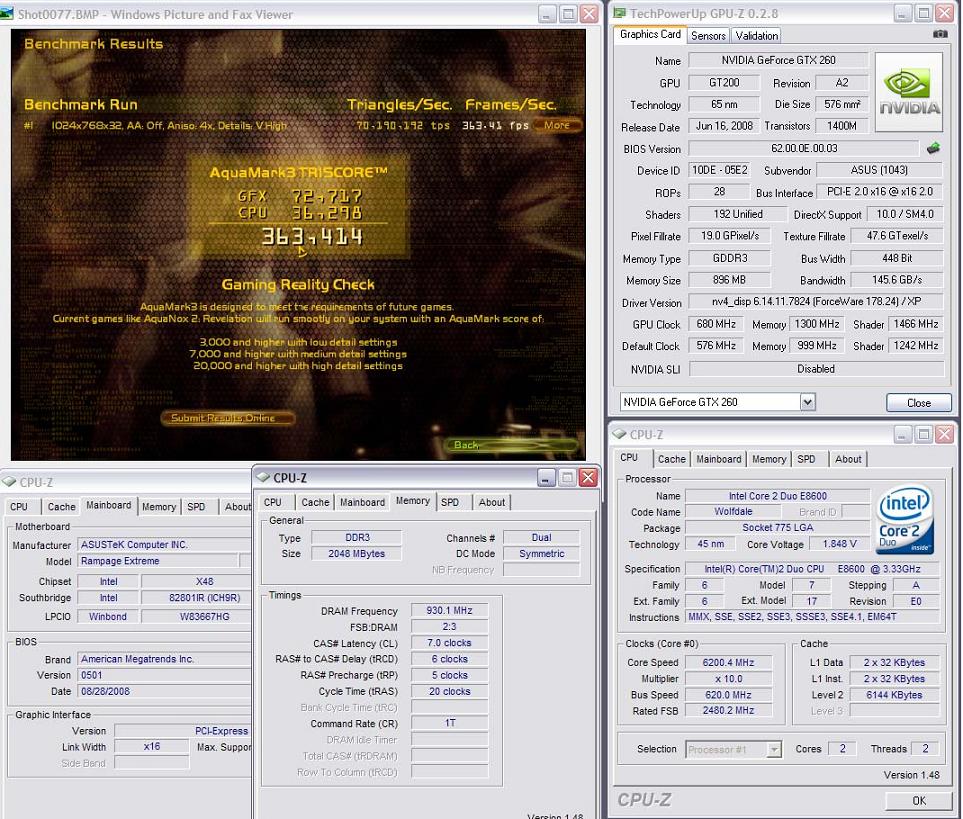
Task: Click the Close button in GPU-Z
Action: (919, 403)
